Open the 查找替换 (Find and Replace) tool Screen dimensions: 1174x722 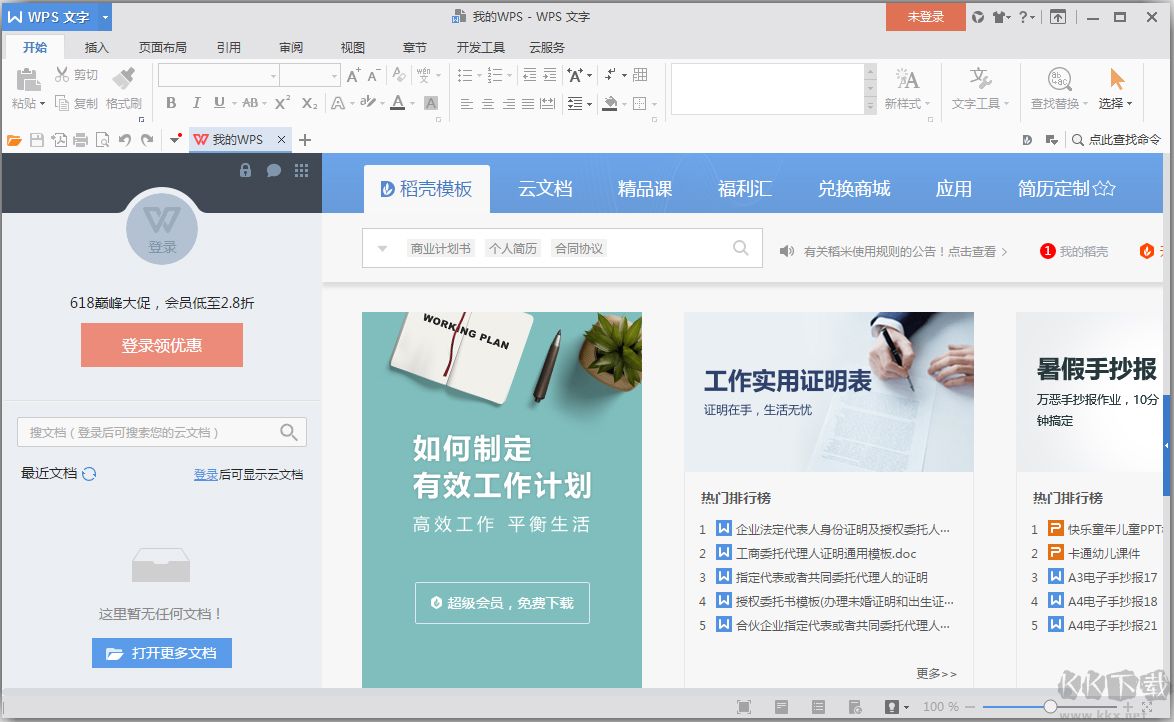1057,88
